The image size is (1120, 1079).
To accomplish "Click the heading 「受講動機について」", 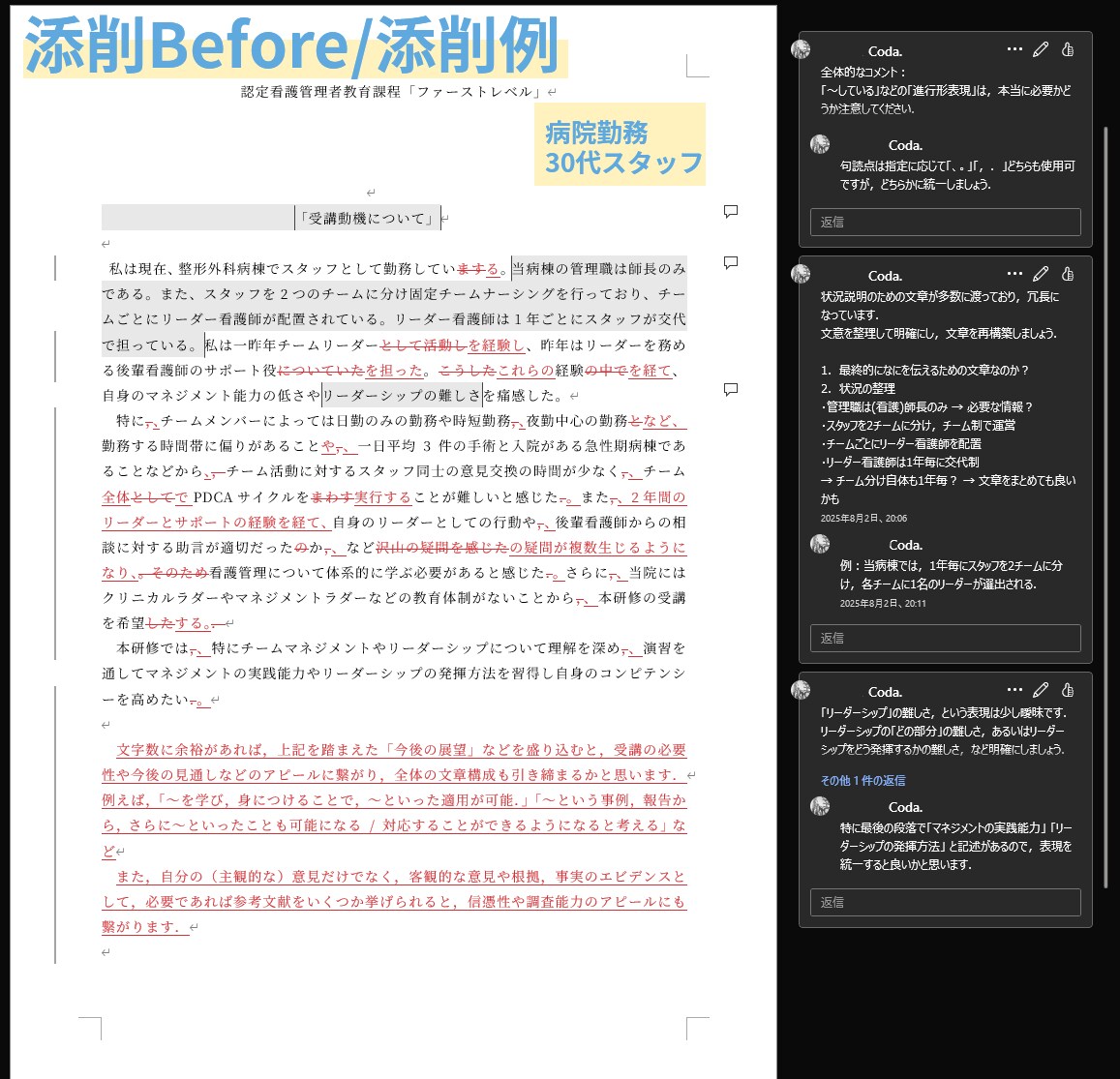I will 367,218.
